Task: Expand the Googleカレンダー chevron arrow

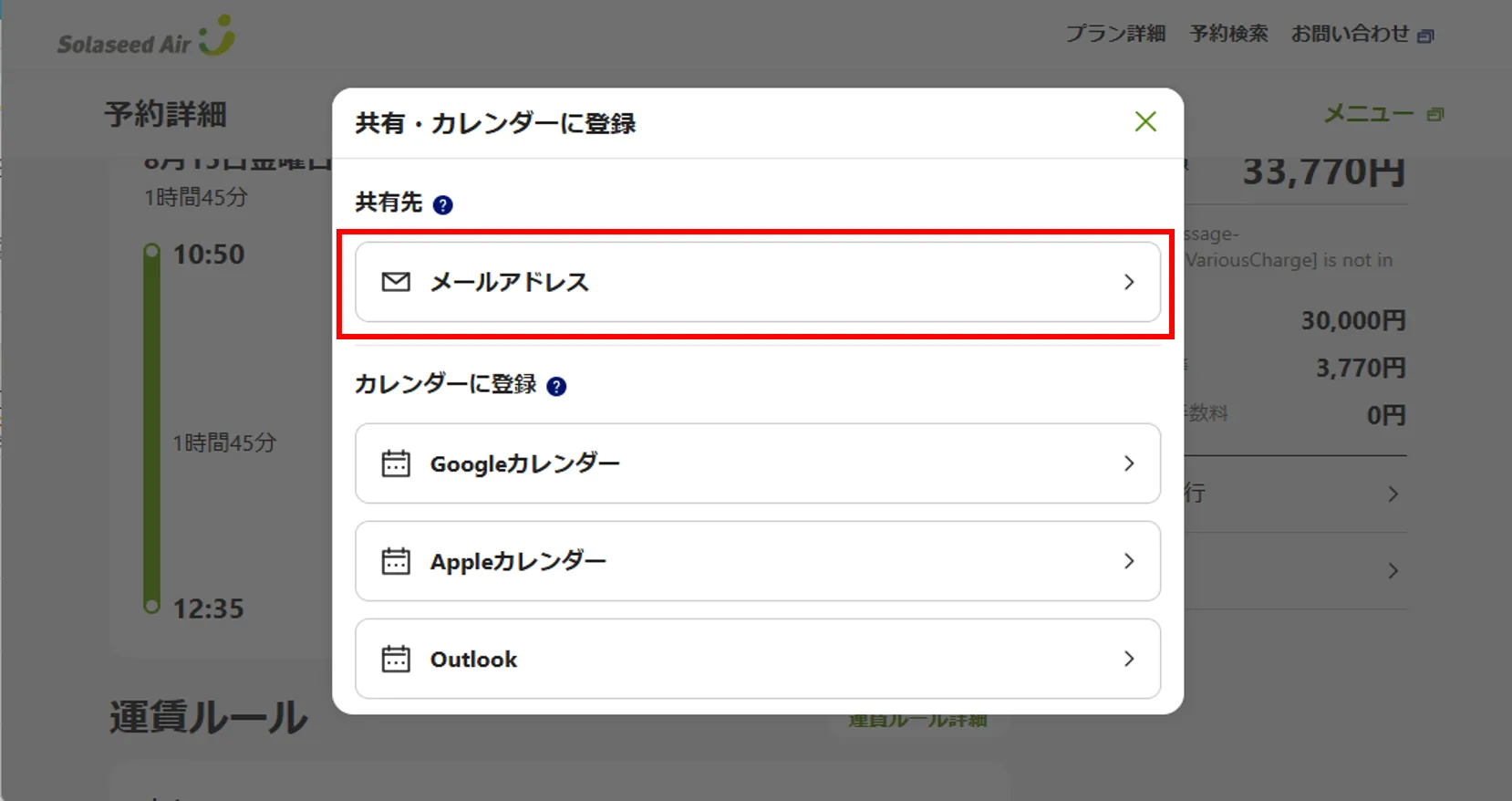Action: point(1129,463)
